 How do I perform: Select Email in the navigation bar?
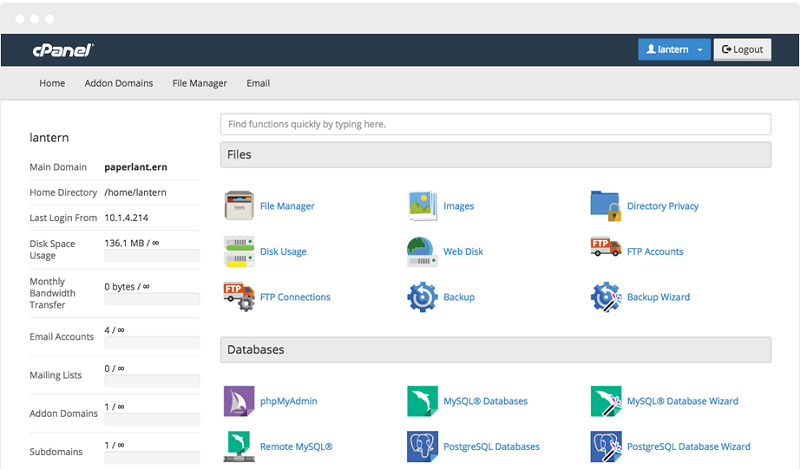(258, 83)
